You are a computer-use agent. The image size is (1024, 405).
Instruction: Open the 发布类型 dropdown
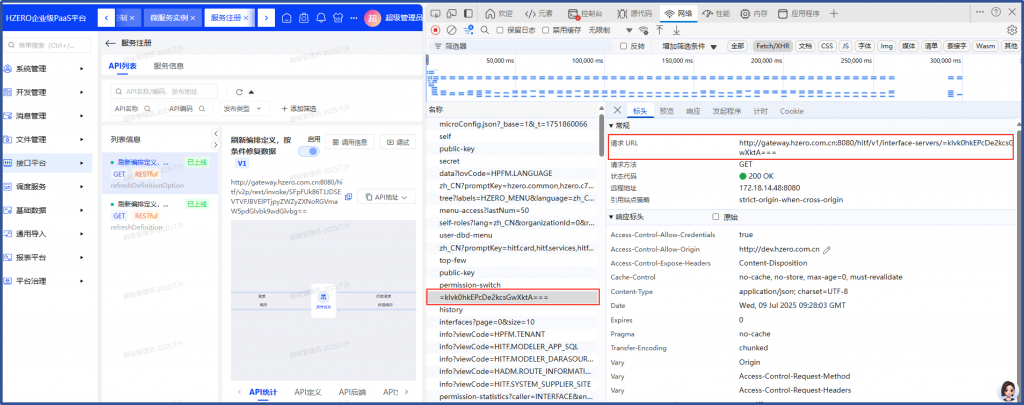(x=245, y=108)
